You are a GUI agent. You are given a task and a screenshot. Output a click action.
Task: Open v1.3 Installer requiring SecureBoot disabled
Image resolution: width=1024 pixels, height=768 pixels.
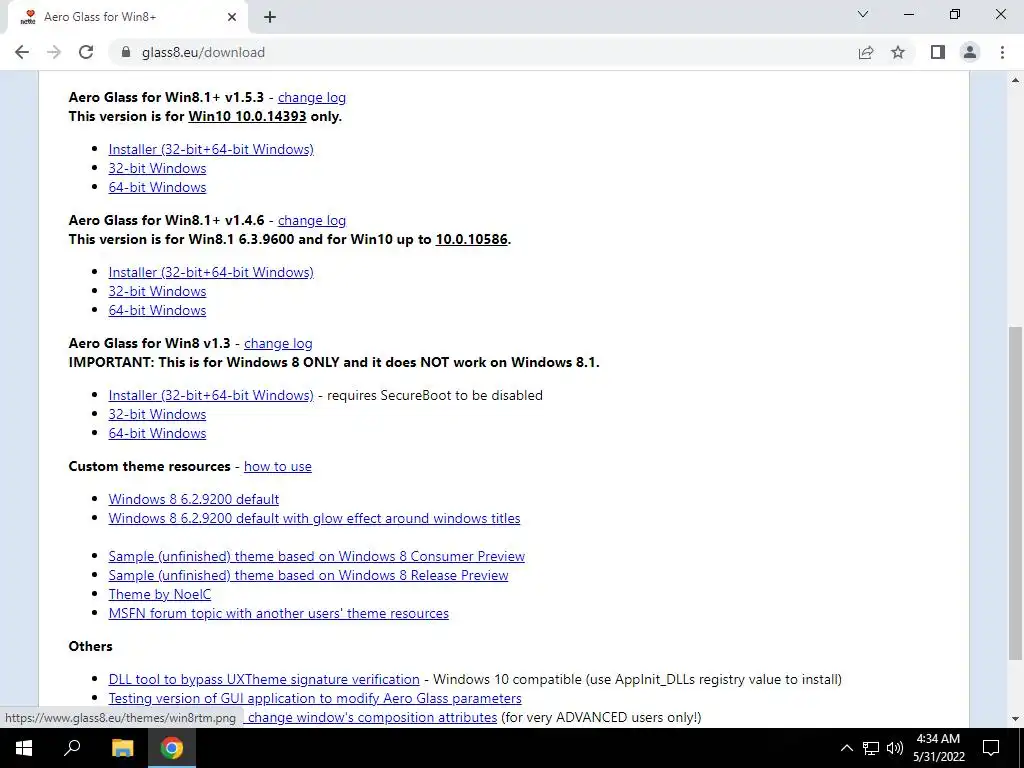click(x=211, y=395)
